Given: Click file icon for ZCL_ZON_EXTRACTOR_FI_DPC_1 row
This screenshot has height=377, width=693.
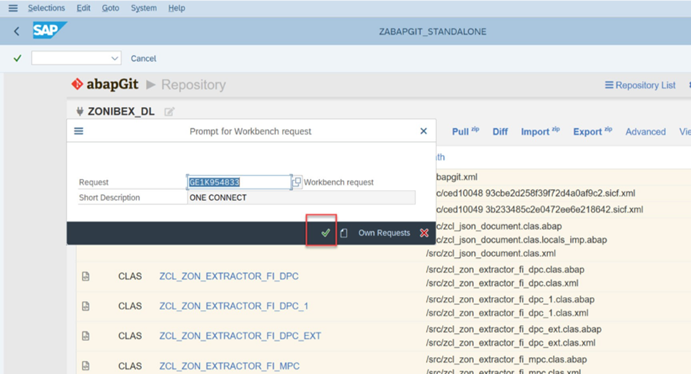Looking at the screenshot, I should click(x=86, y=306).
